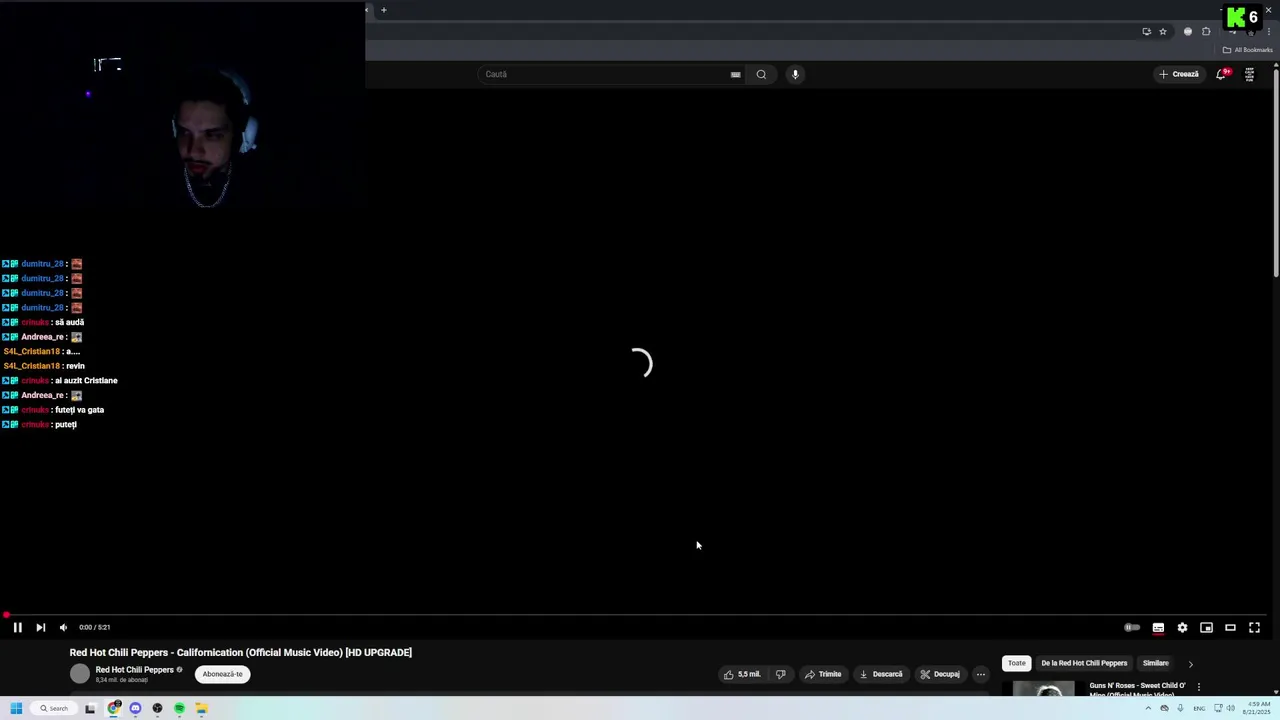The width and height of the screenshot is (1280, 720).
Task: Open the YouTube notifications bell
Action: [1221, 74]
